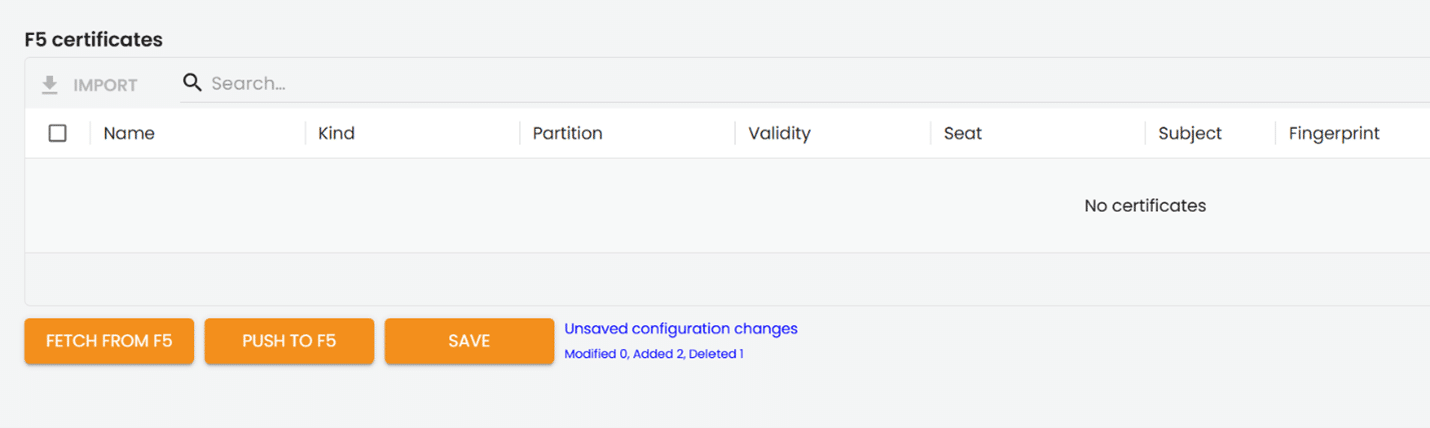Open the Unsaved configuration changes link
Viewport: 1430px width, 428px height.
tap(681, 329)
